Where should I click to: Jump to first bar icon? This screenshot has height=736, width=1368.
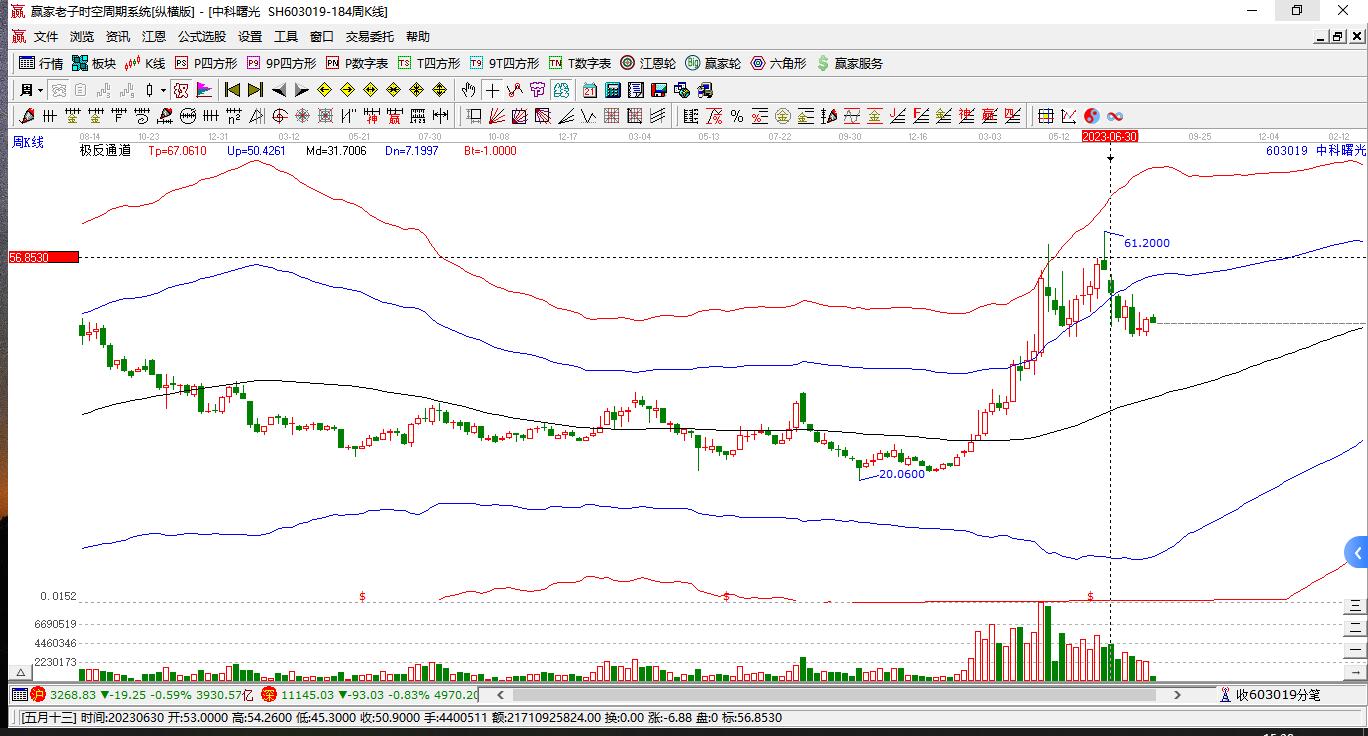click(x=232, y=90)
